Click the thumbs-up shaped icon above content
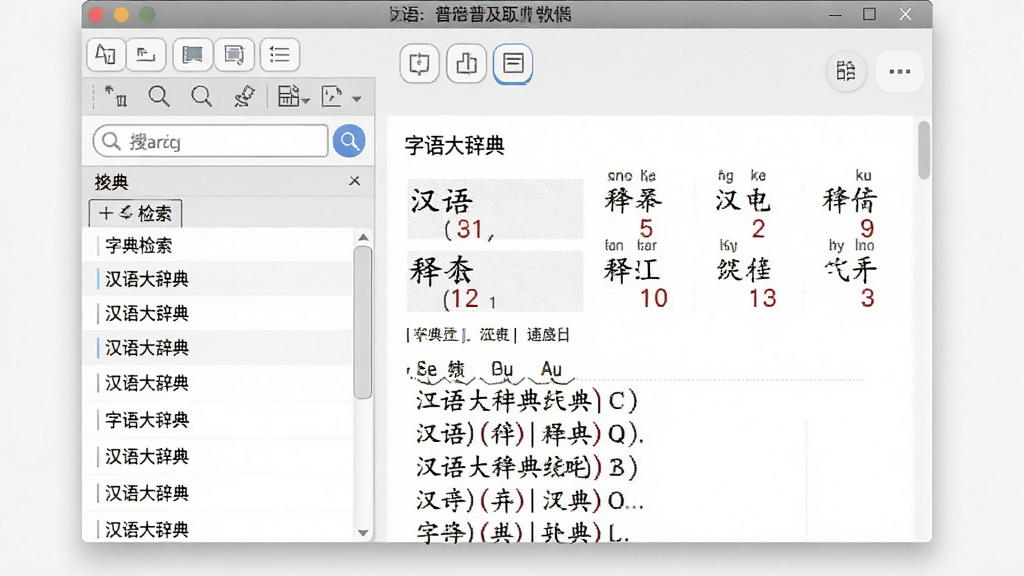1024x576 pixels. [x=466, y=63]
